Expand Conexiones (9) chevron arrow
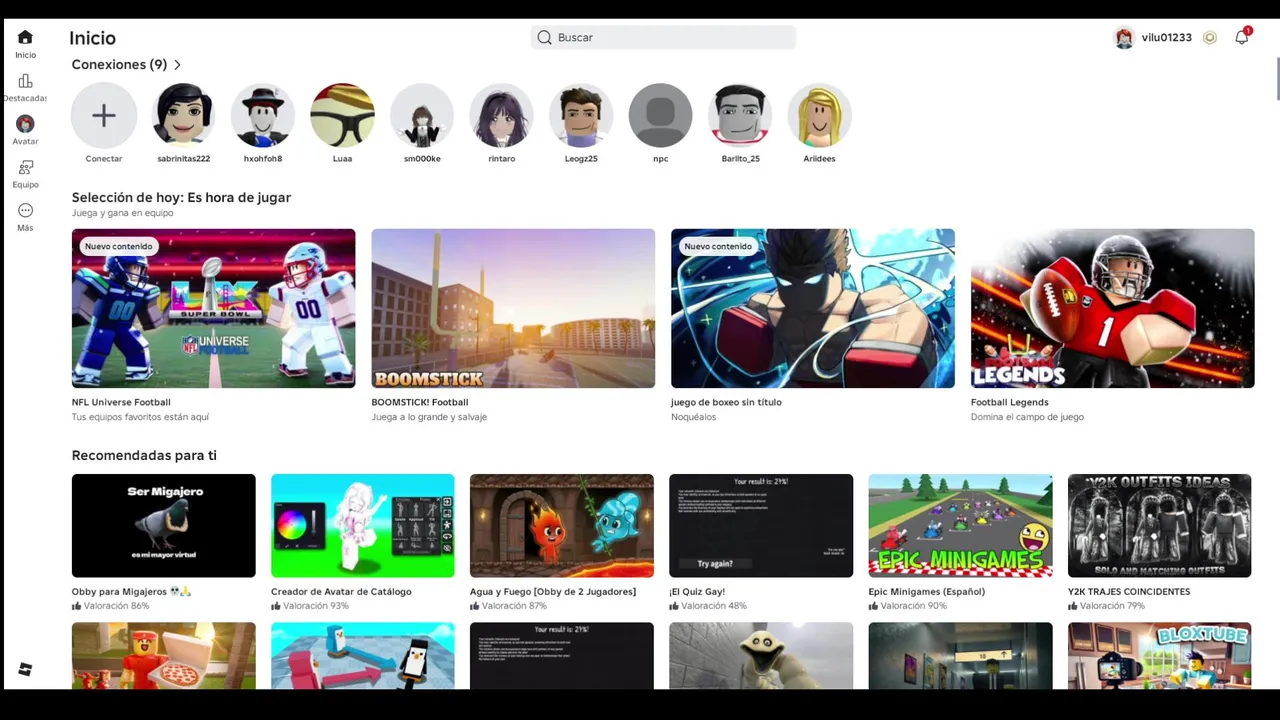Viewport: 1280px width, 720px height. [178, 65]
